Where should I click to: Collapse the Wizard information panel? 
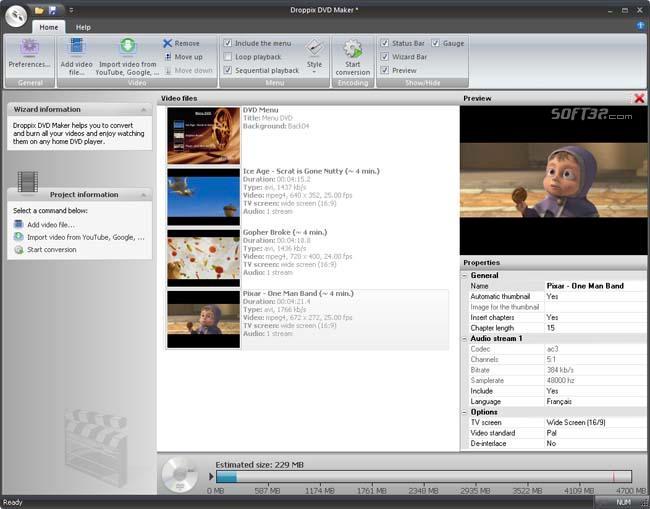point(143,109)
